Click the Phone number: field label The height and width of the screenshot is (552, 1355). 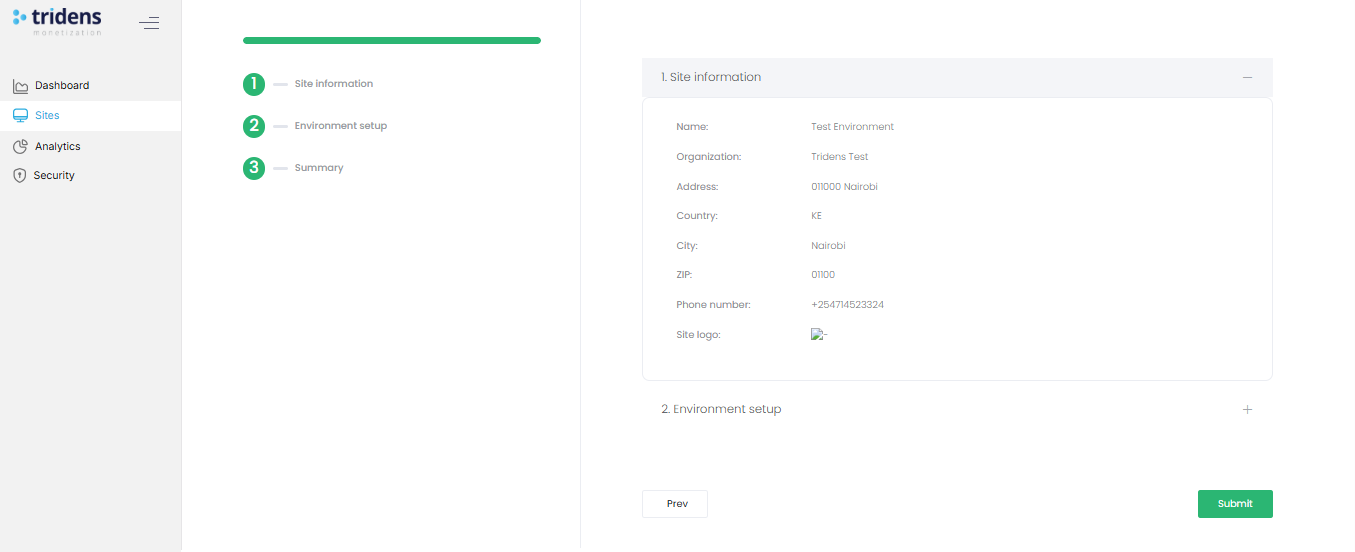(714, 305)
